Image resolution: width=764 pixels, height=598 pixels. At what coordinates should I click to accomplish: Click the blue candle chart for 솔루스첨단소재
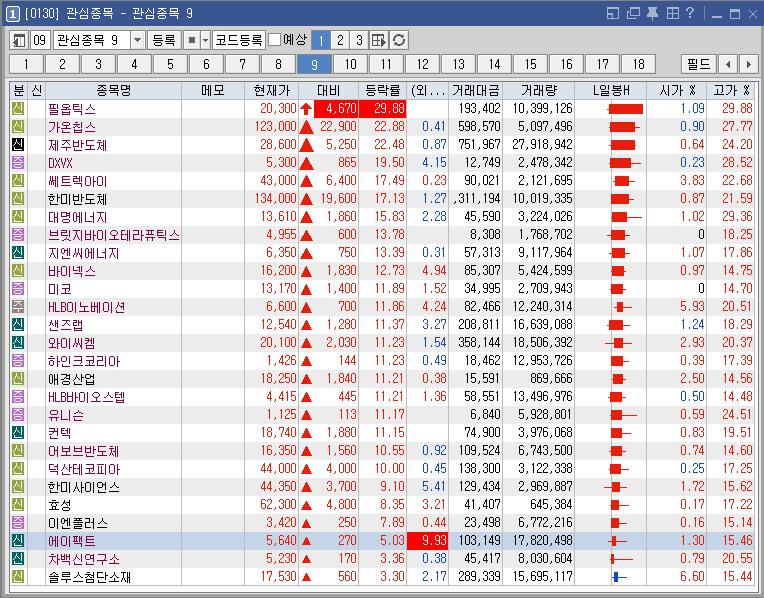coord(619,577)
